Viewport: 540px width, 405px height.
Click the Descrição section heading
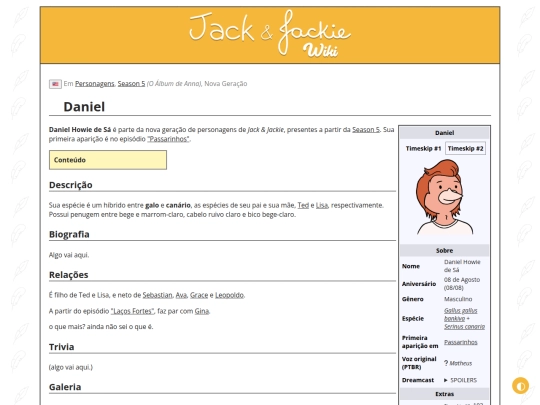click(71, 185)
